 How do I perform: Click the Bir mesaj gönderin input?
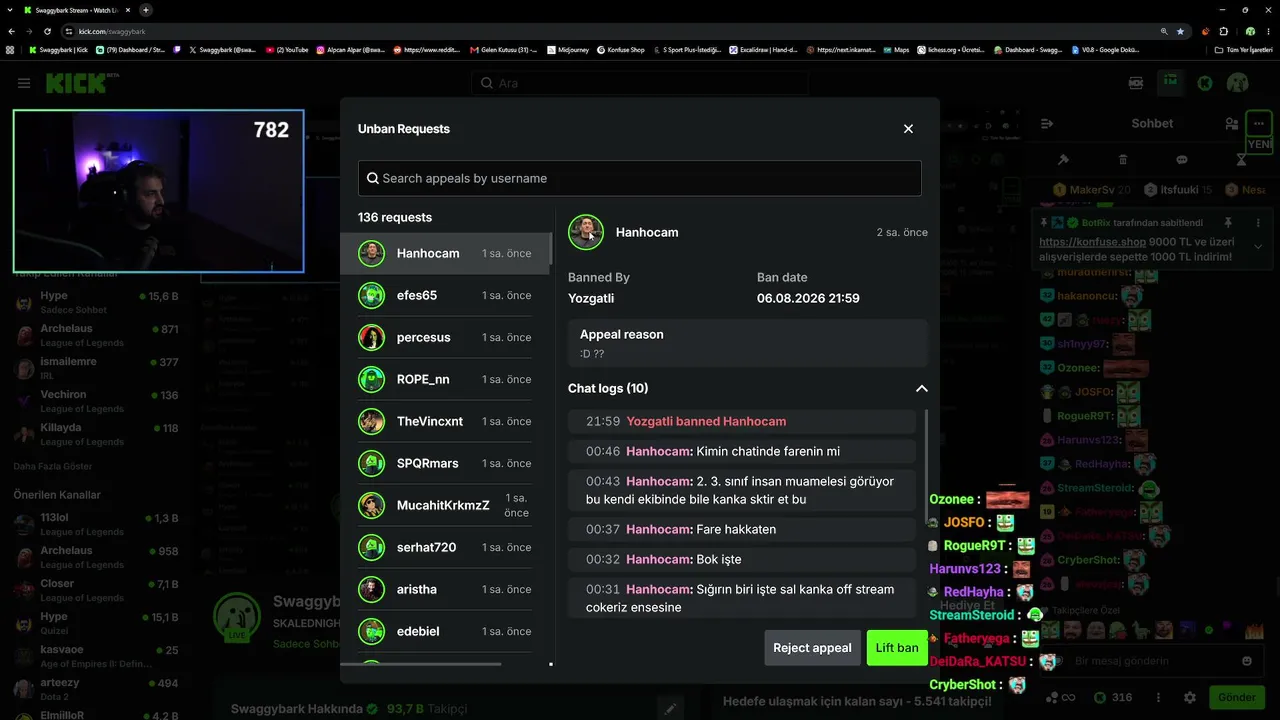click(1150, 661)
